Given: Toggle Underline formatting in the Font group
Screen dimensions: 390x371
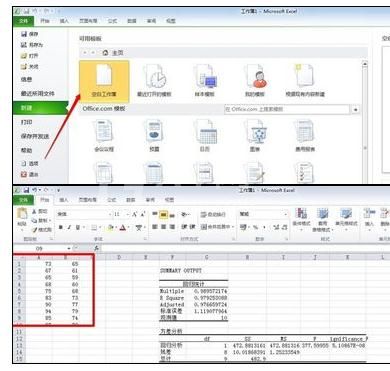Looking at the screenshot, I should pyautogui.click(x=77, y=227).
